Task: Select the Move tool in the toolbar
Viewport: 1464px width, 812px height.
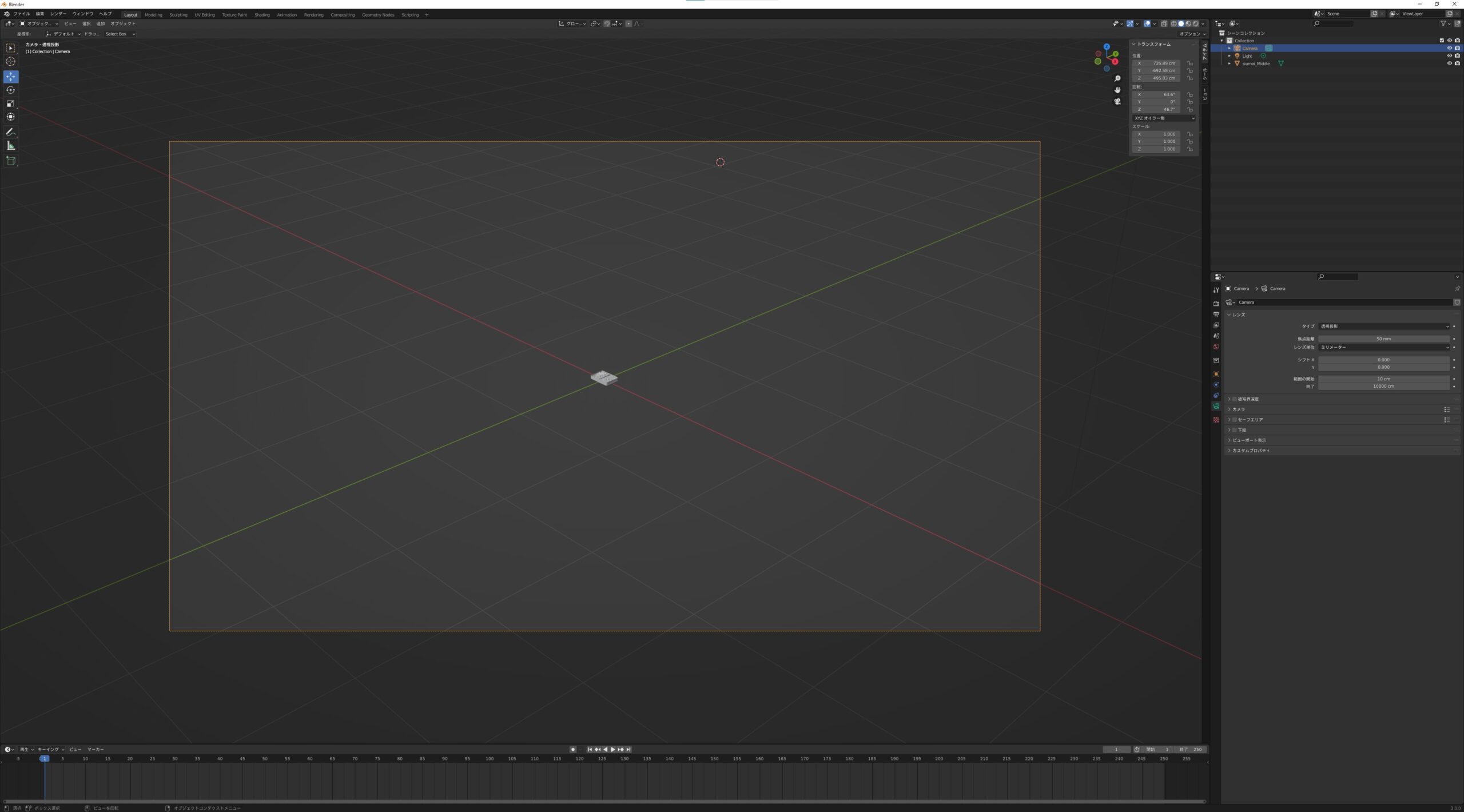Action: coord(11,76)
